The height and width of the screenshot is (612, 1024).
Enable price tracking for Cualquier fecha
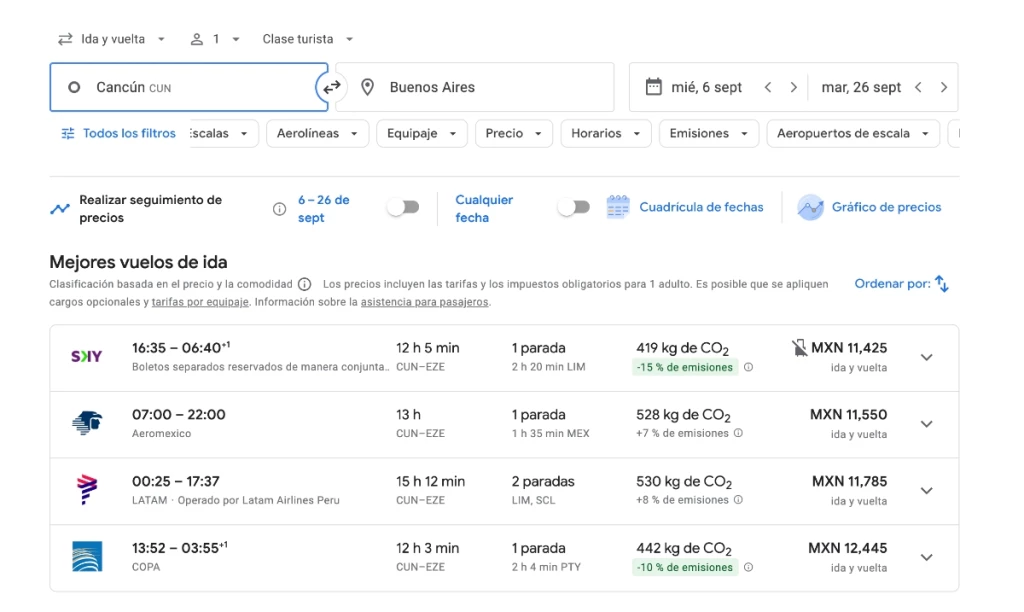(573, 207)
